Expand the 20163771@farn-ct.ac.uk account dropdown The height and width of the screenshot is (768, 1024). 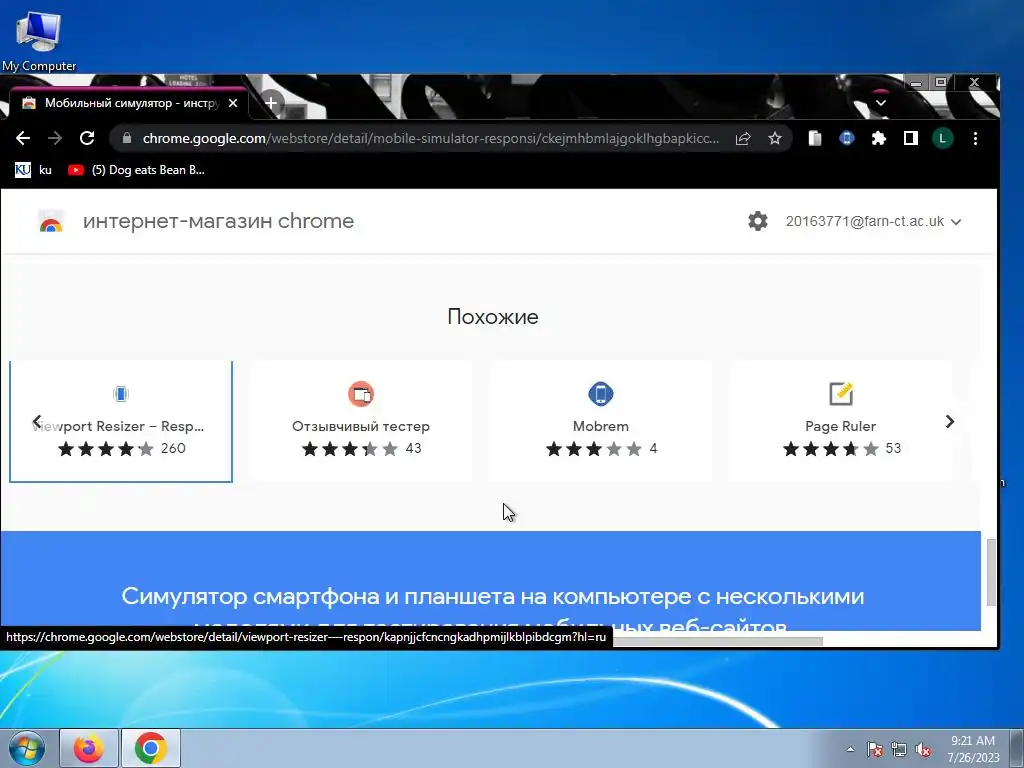click(x=873, y=221)
